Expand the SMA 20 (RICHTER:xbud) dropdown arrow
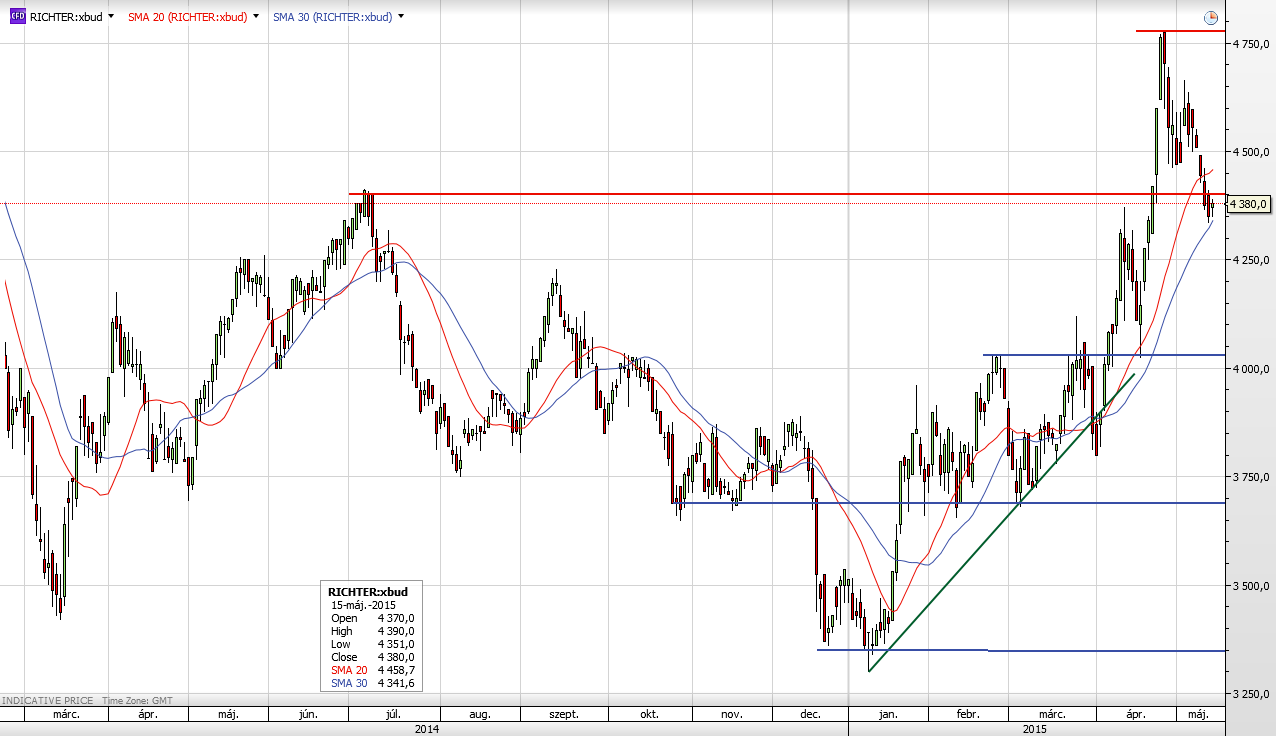The height and width of the screenshot is (736, 1276). coord(257,17)
